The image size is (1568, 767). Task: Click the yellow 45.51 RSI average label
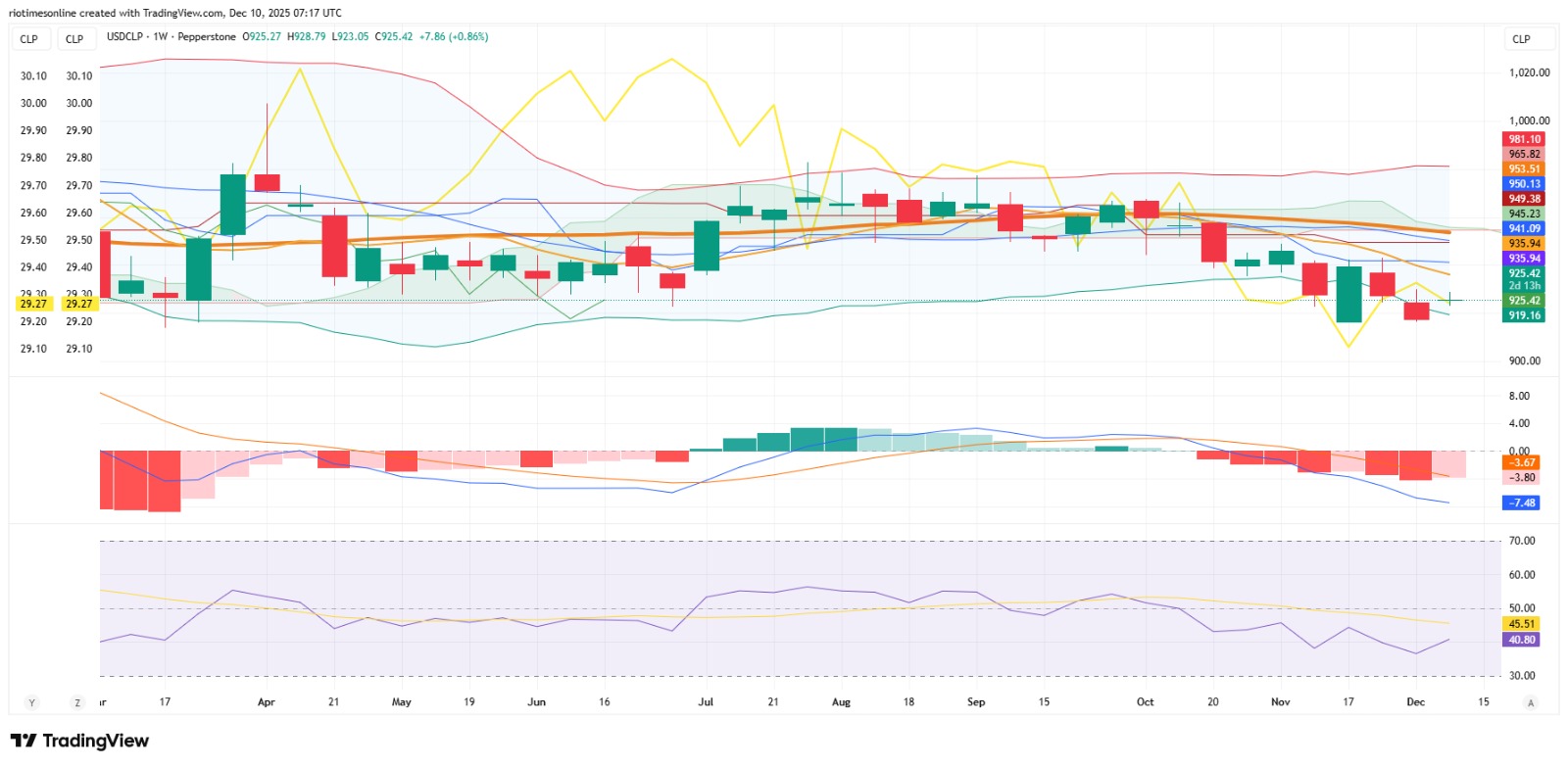point(1521,624)
